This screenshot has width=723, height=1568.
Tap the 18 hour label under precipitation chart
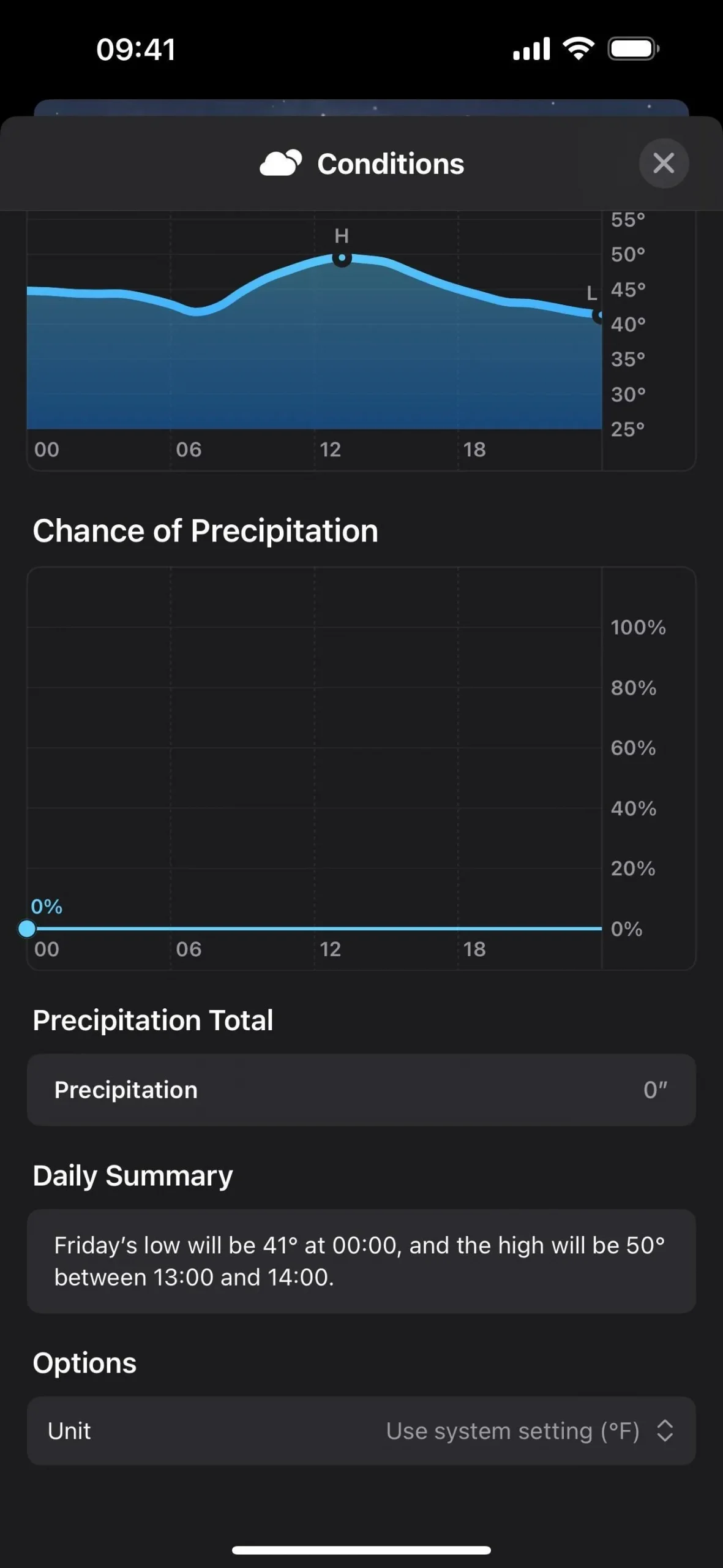point(474,949)
